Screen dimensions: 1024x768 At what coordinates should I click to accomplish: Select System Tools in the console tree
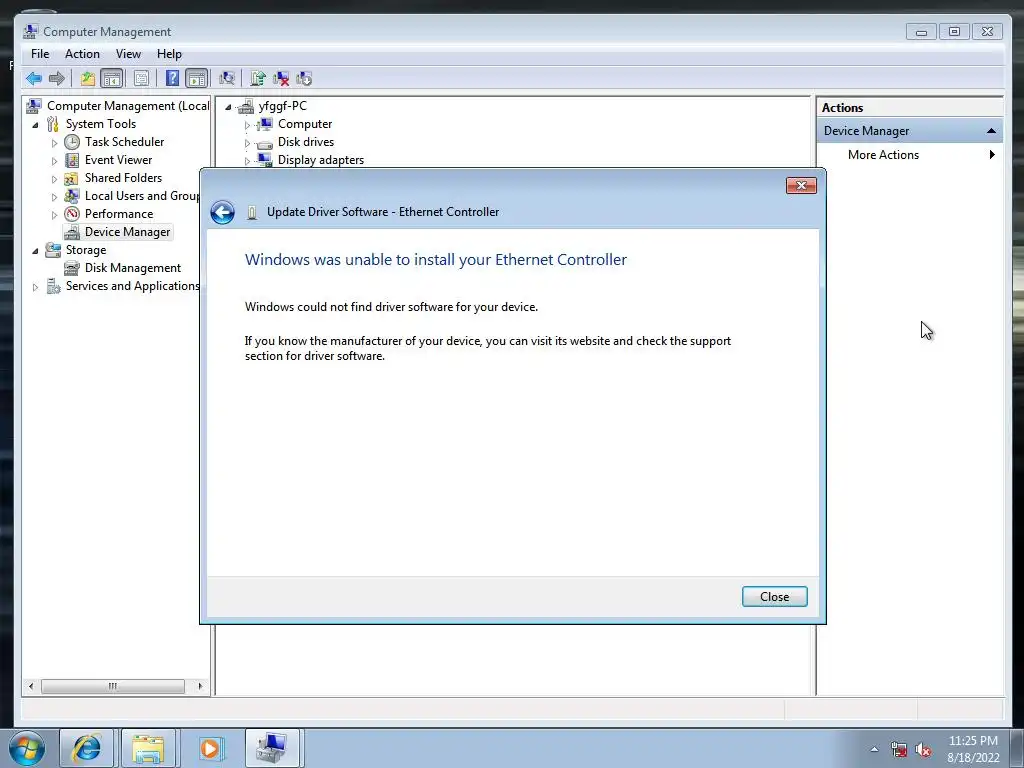[x=101, y=124]
